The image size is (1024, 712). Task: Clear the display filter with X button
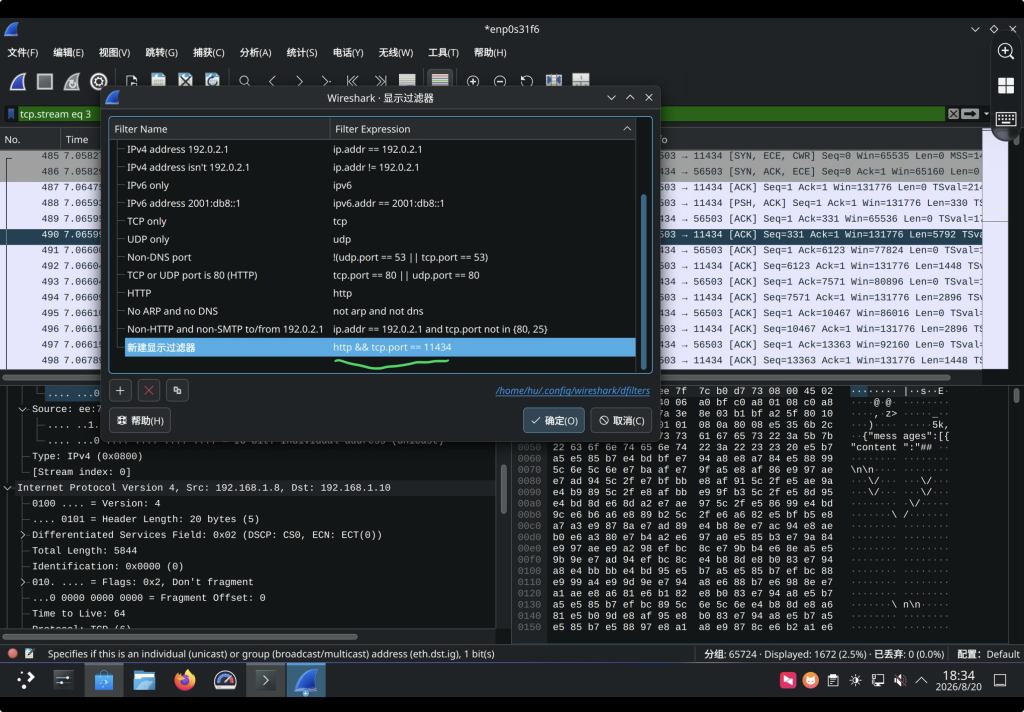tap(953, 114)
